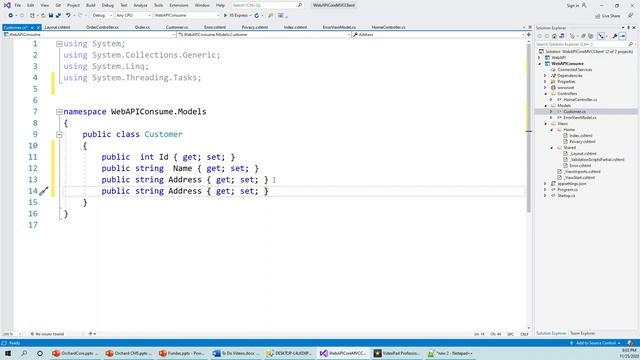Click the Pin icon on Solution Explorer panel
The height and width of the screenshot is (360, 640).
pos(629,27)
